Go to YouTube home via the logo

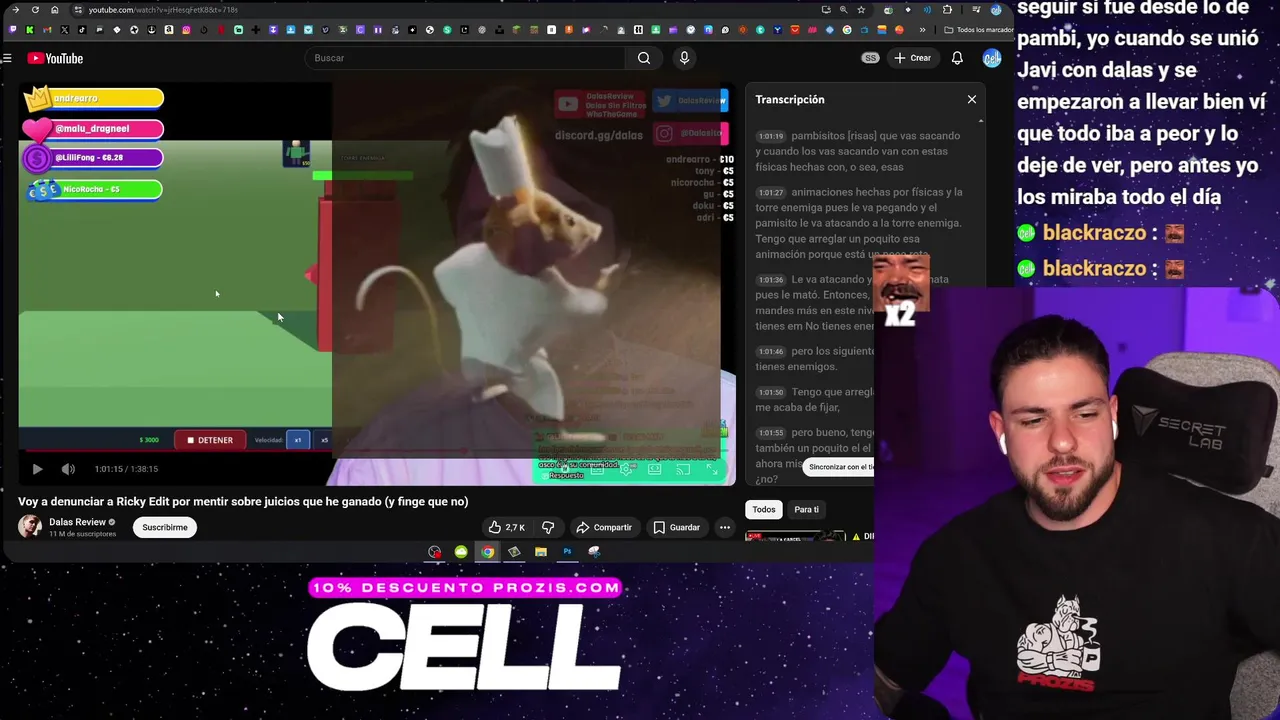point(55,58)
